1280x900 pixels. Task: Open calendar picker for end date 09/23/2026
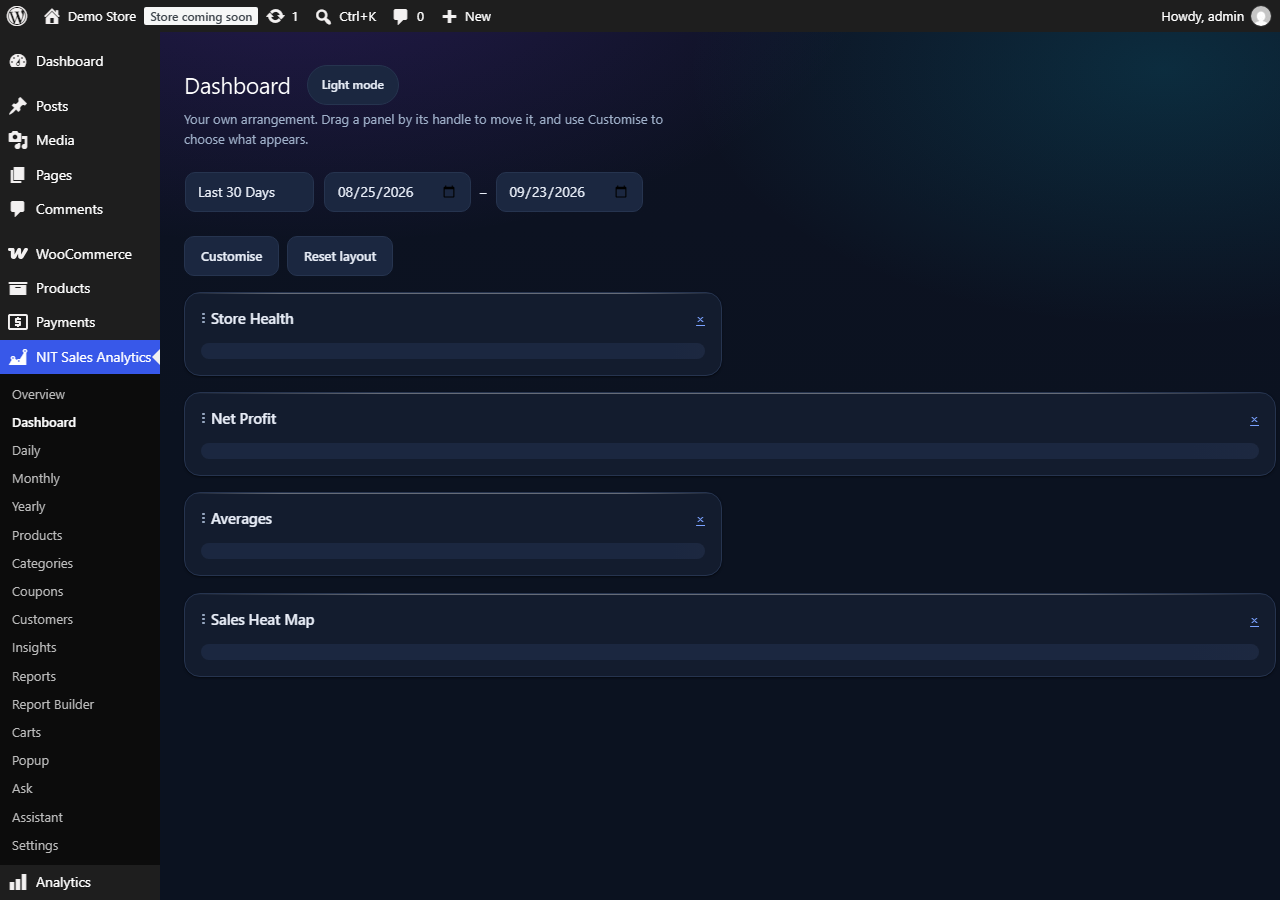click(621, 192)
